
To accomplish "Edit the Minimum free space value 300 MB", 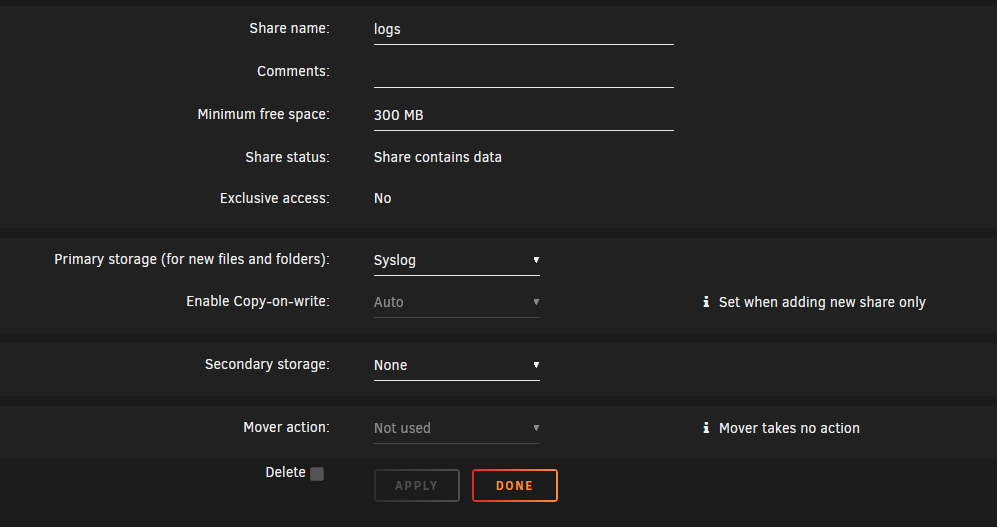I will (x=523, y=115).
